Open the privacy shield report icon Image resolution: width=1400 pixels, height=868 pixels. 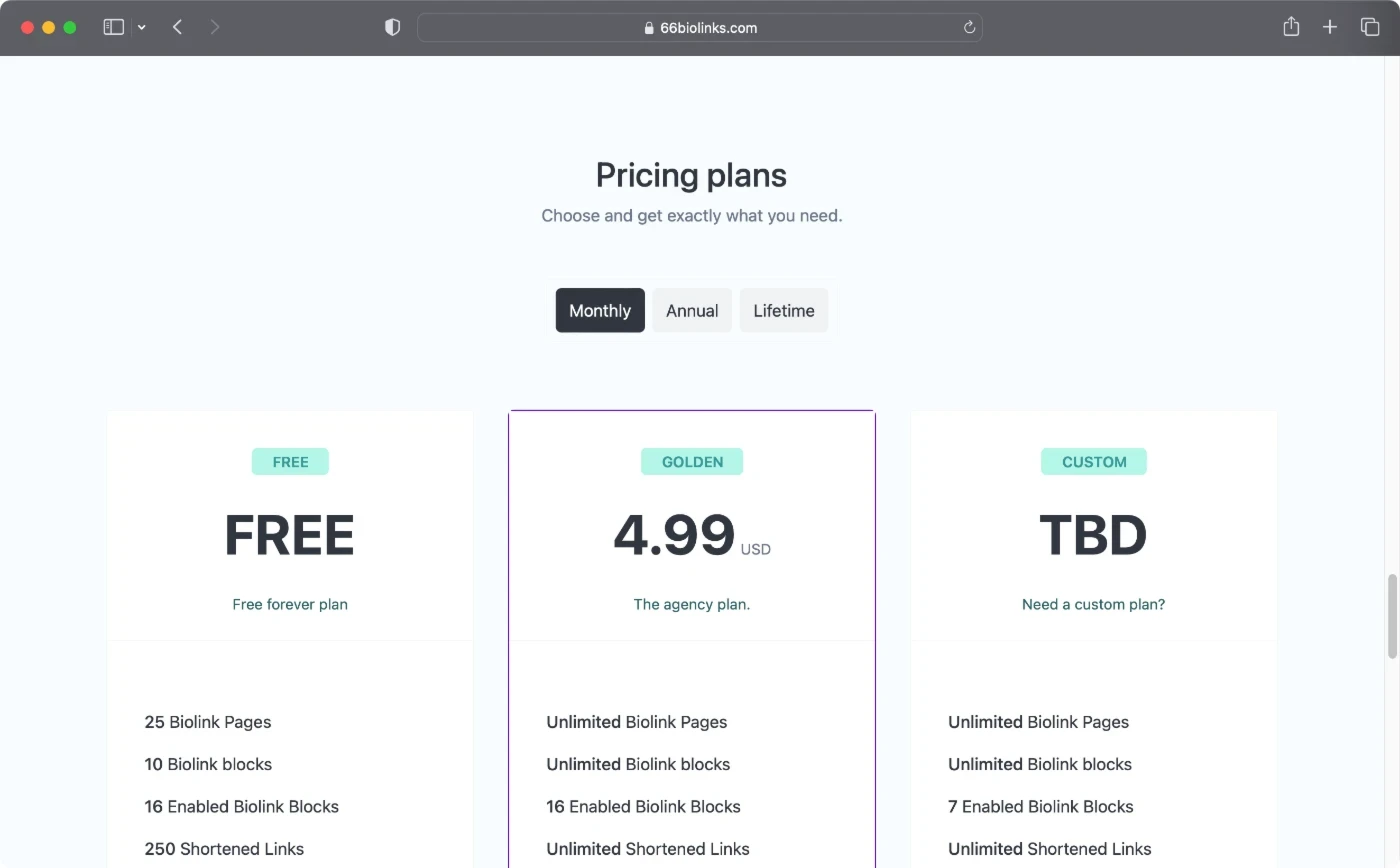coord(392,27)
